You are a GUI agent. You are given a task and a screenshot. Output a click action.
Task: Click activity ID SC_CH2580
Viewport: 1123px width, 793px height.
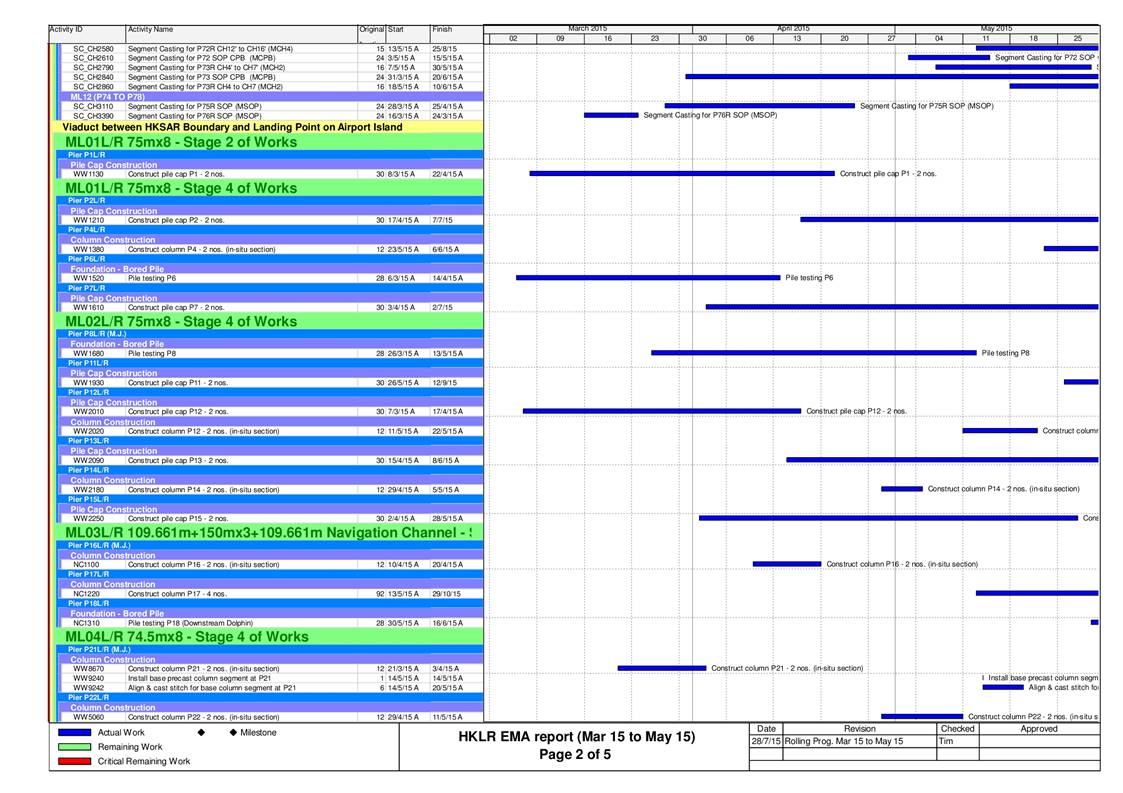pos(93,49)
